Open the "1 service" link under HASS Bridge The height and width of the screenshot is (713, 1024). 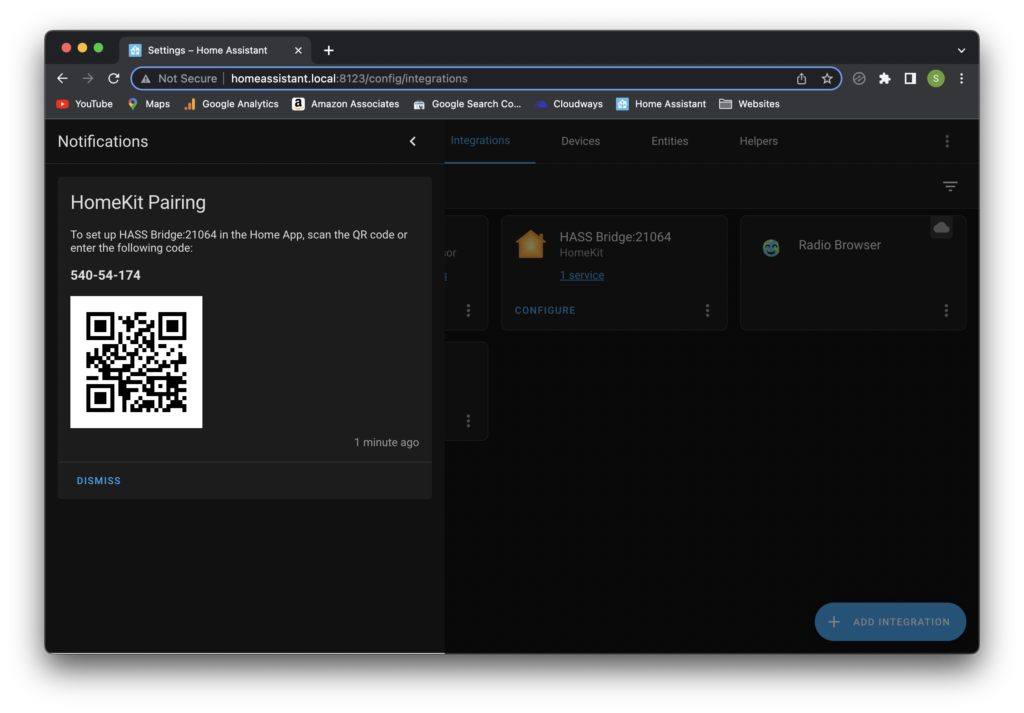click(581, 274)
